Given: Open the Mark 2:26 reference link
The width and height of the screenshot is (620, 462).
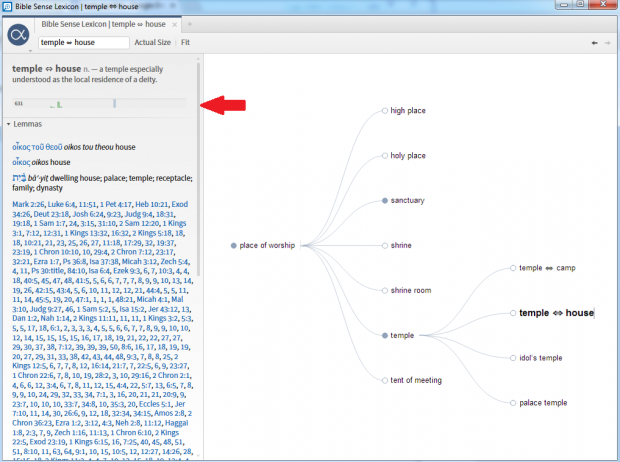Looking at the screenshot, I should click(x=30, y=204).
